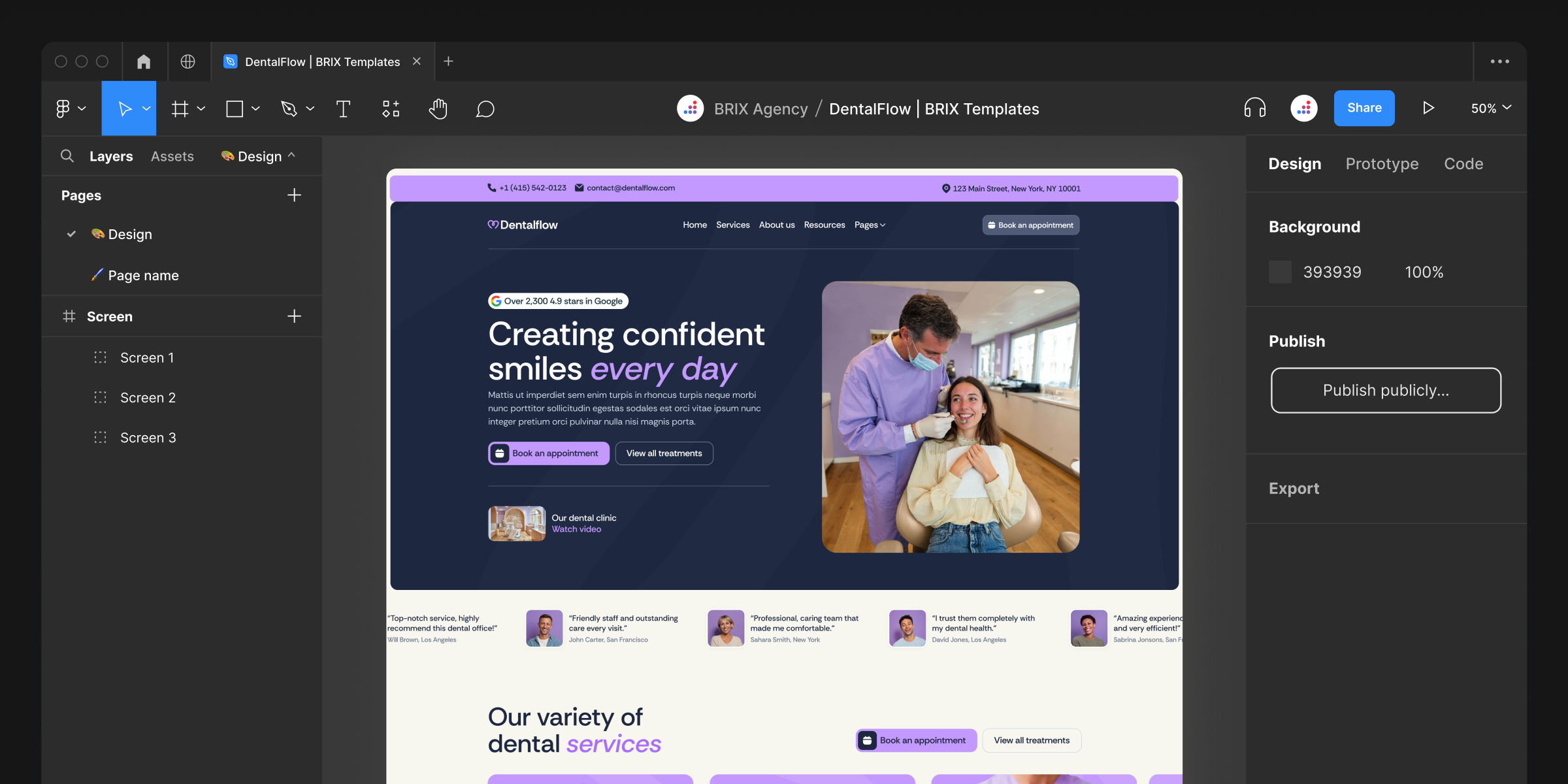Go to the Home tab icon
This screenshot has width=1568, height=784.
pyautogui.click(x=144, y=61)
